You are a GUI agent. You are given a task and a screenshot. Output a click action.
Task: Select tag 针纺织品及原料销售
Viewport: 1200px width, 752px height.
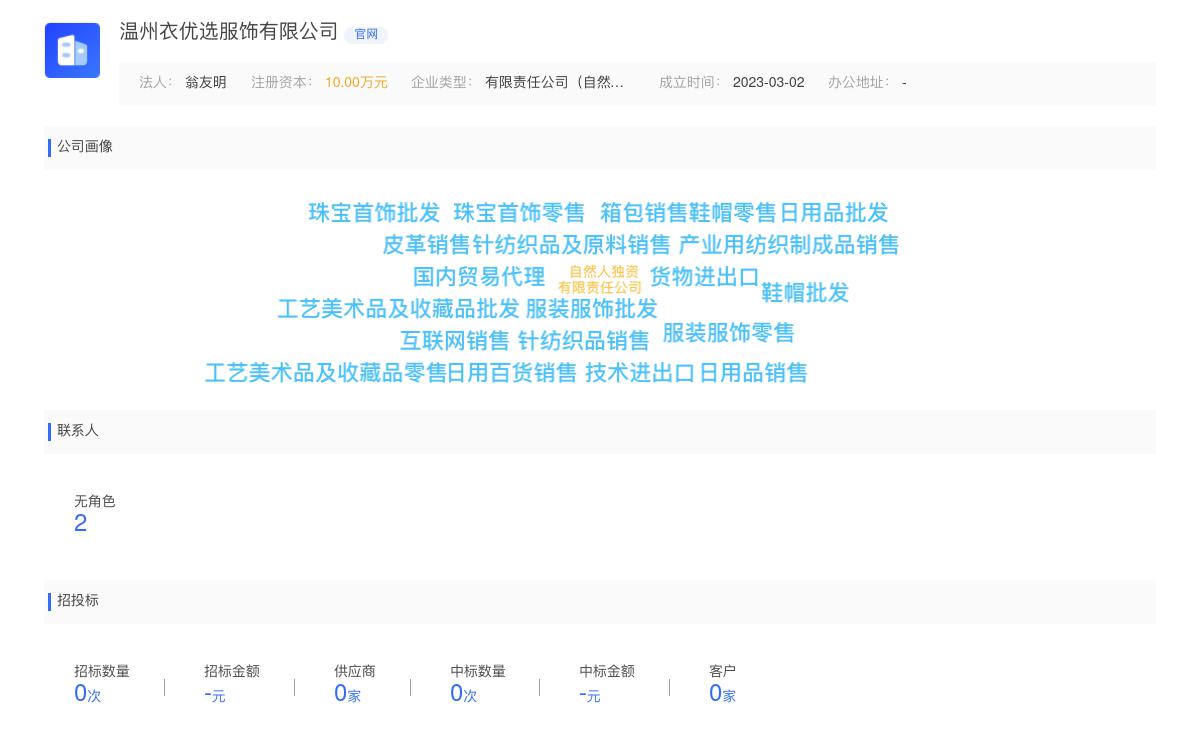571,245
